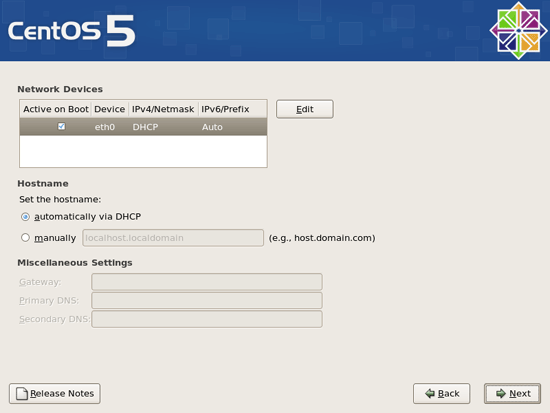Screen dimensions: 550x413
Task: Click the Active on Boot column header
Action: point(56,109)
